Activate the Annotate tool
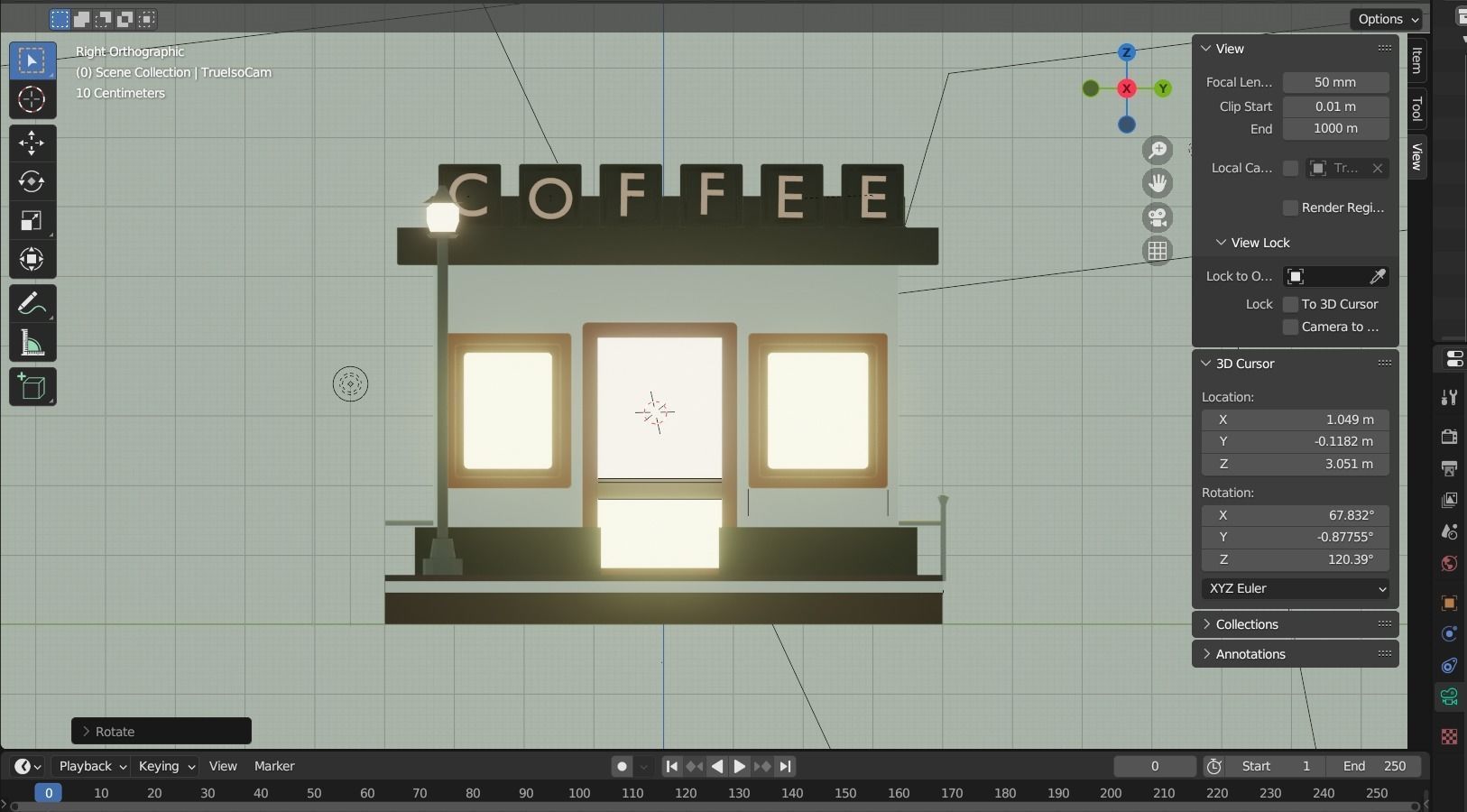The height and width of the screenshot is (812, 1467). point(32,304)
